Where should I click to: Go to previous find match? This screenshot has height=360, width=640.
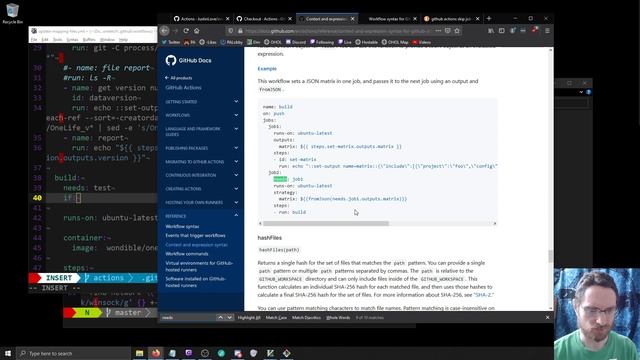tap(220, 318)
